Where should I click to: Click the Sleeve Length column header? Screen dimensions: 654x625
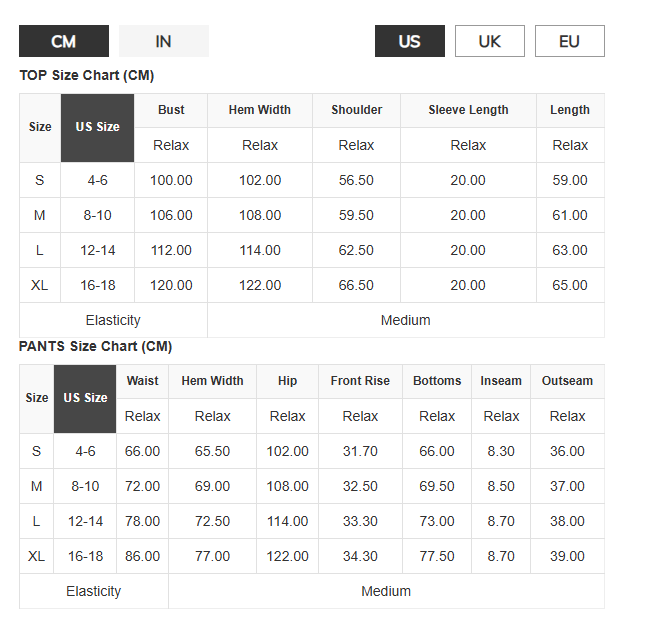click(x=468, y=110)
